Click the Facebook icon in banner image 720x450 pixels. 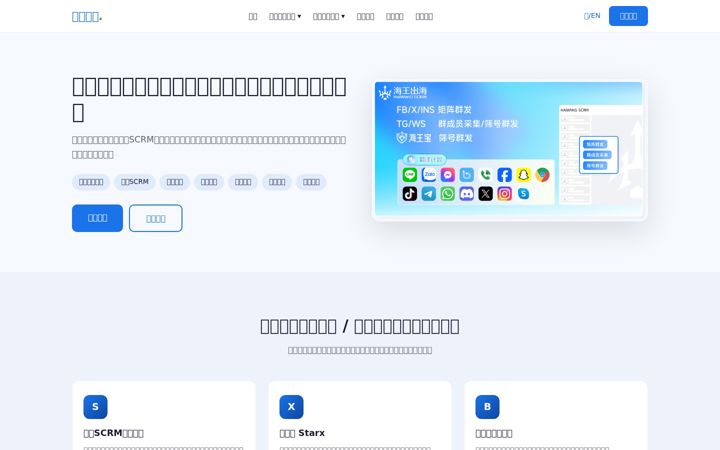tap(504, 175)
